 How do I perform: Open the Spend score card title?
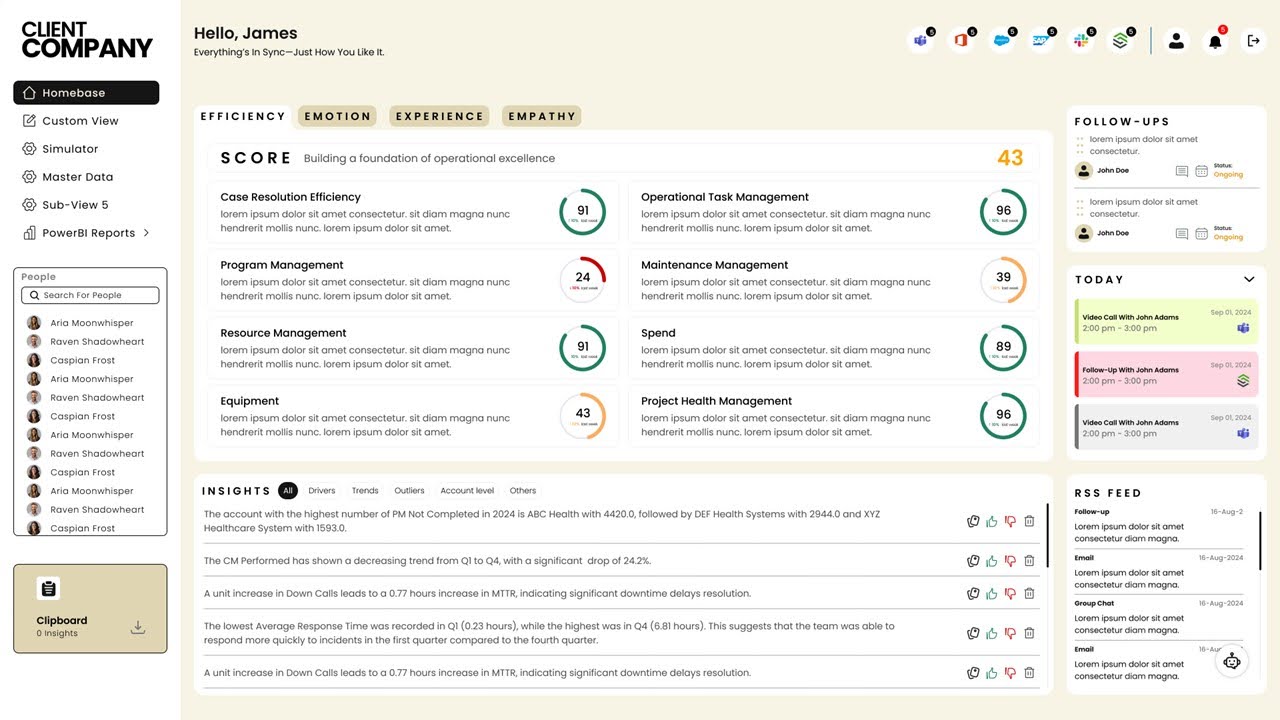coord(658,333)
